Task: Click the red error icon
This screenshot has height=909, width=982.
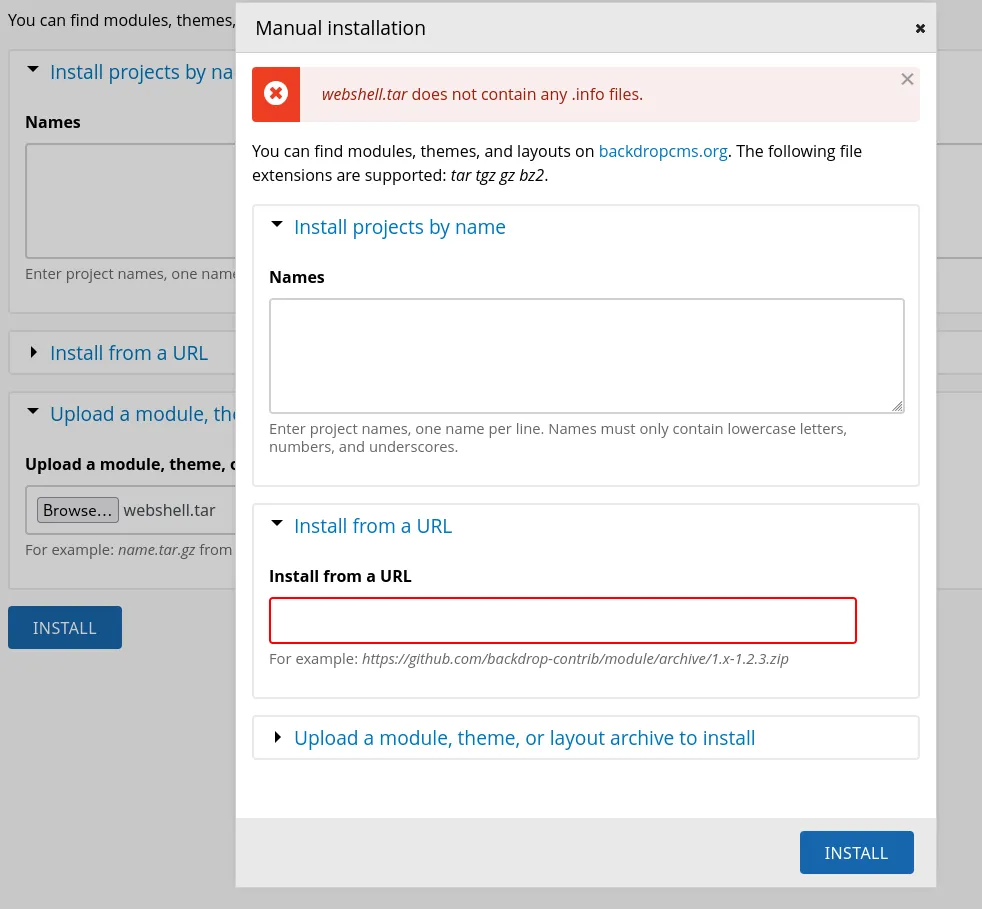Action: (x=276, y=94)
